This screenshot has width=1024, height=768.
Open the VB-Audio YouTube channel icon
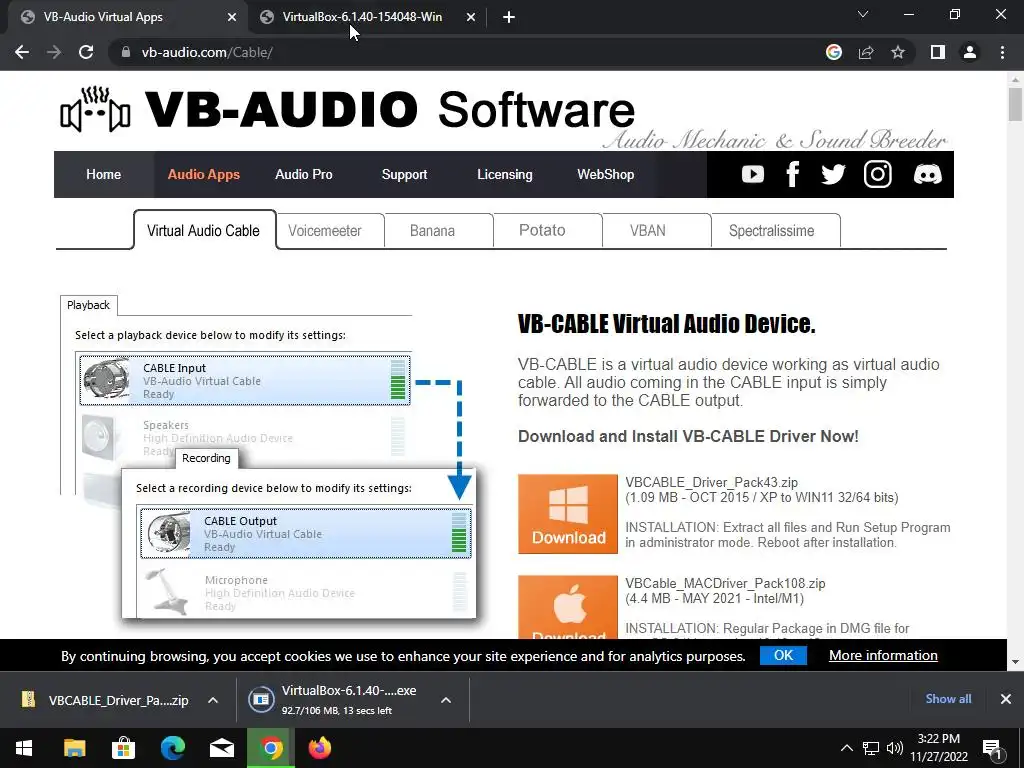click(752, 174)
